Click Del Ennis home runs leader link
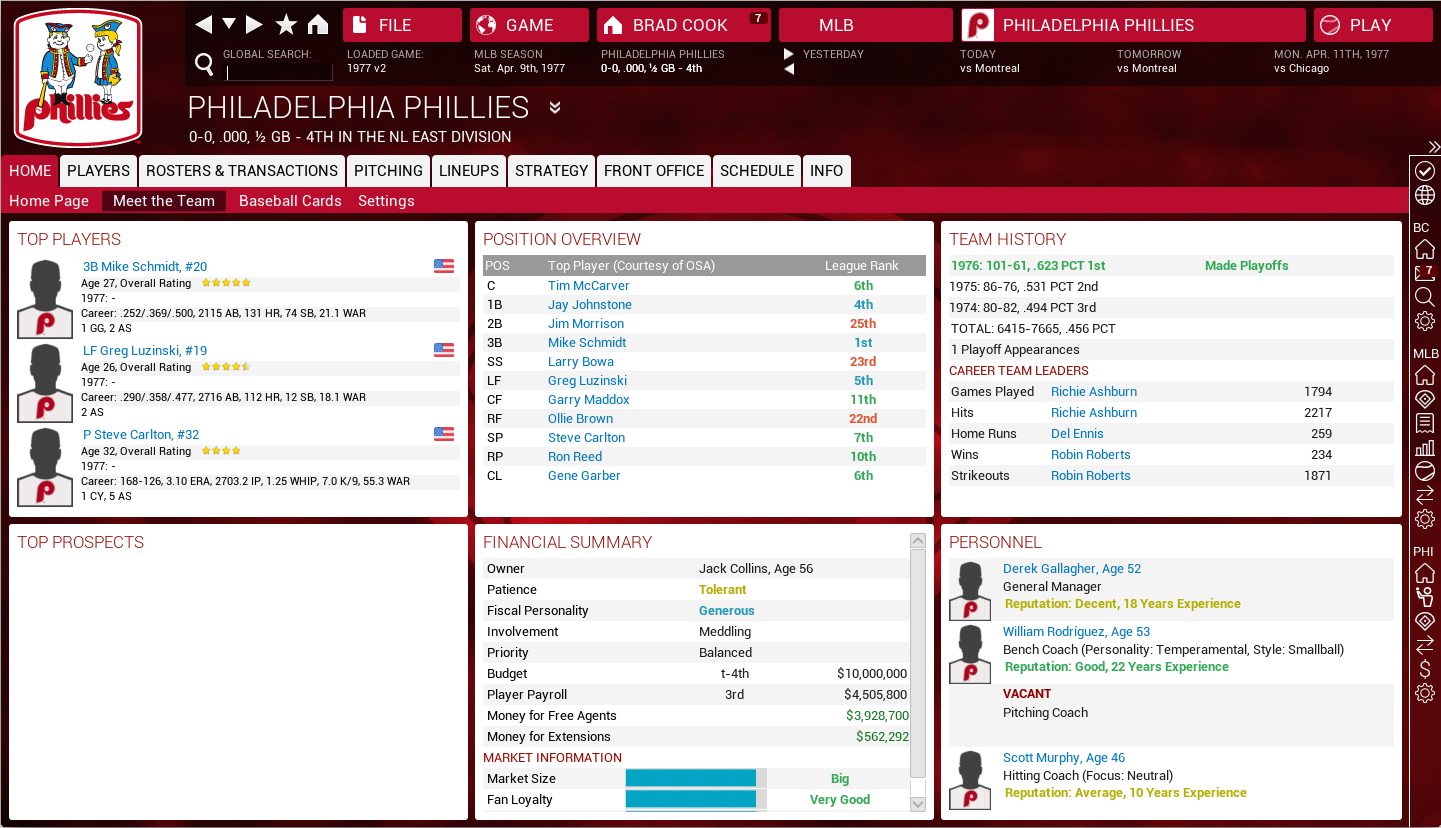 [1077, 434]
